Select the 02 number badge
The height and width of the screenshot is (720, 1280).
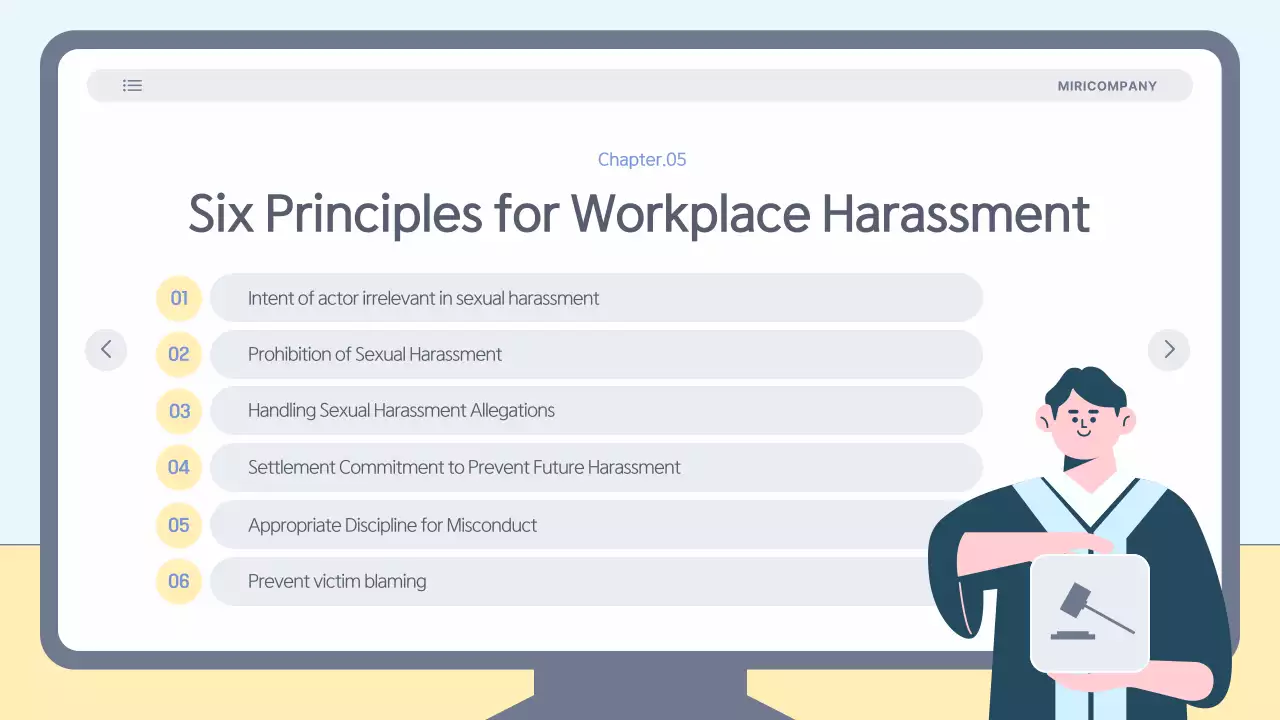(x=179, y=354)
